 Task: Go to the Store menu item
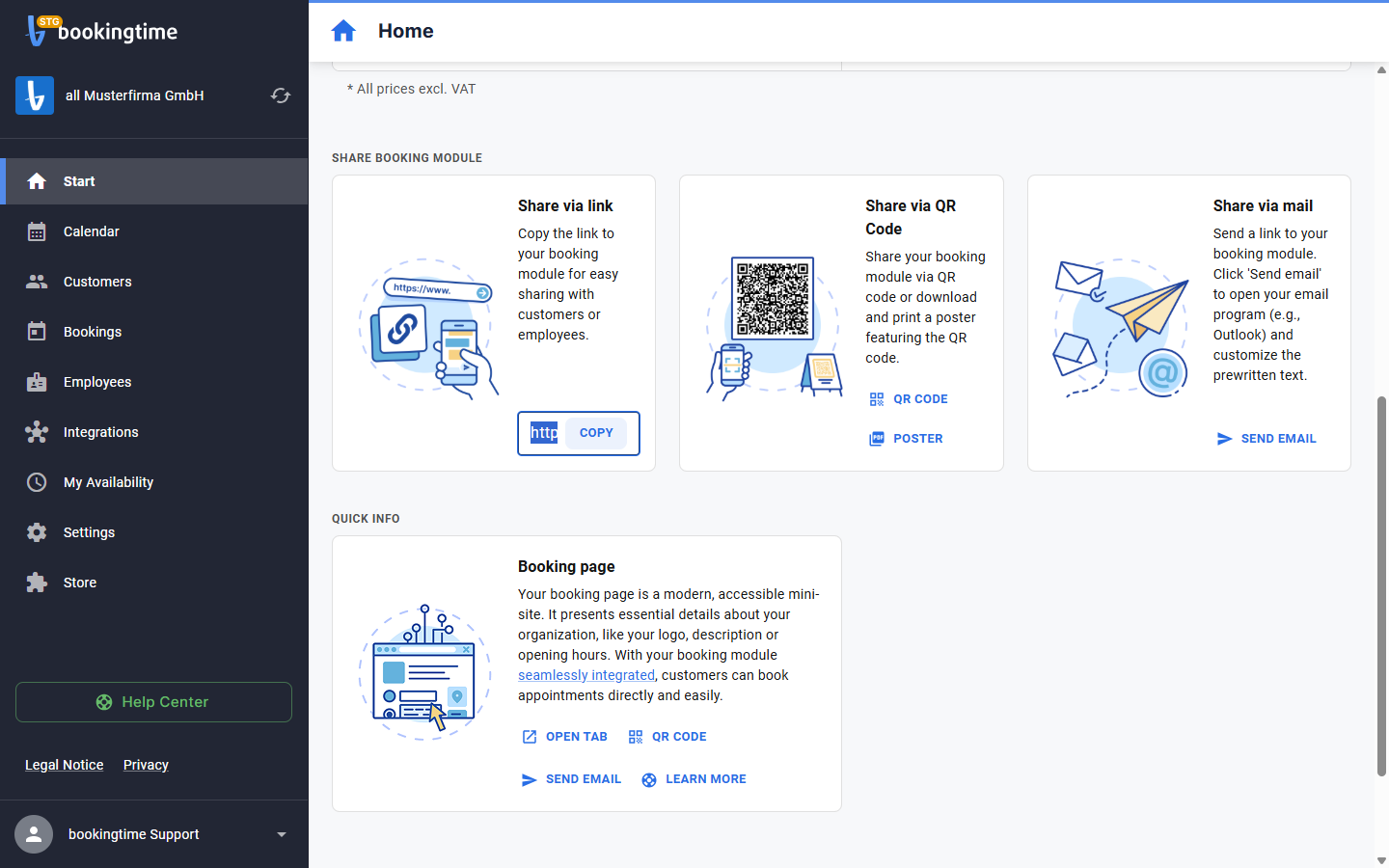154,583
